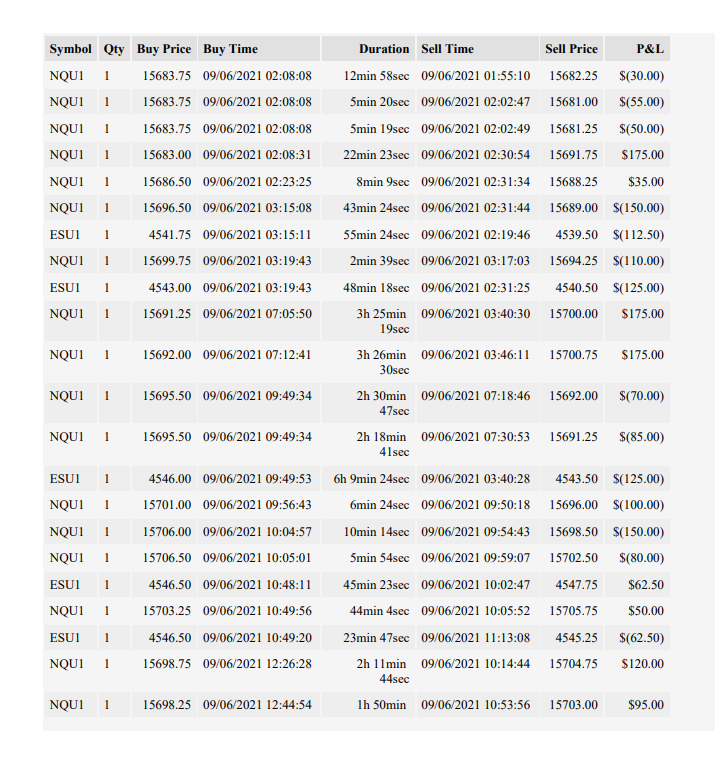The height and width of the screenshot is (770, 715).
Task: Click the buy price 15706.50 cell
Action: [166, 558]
